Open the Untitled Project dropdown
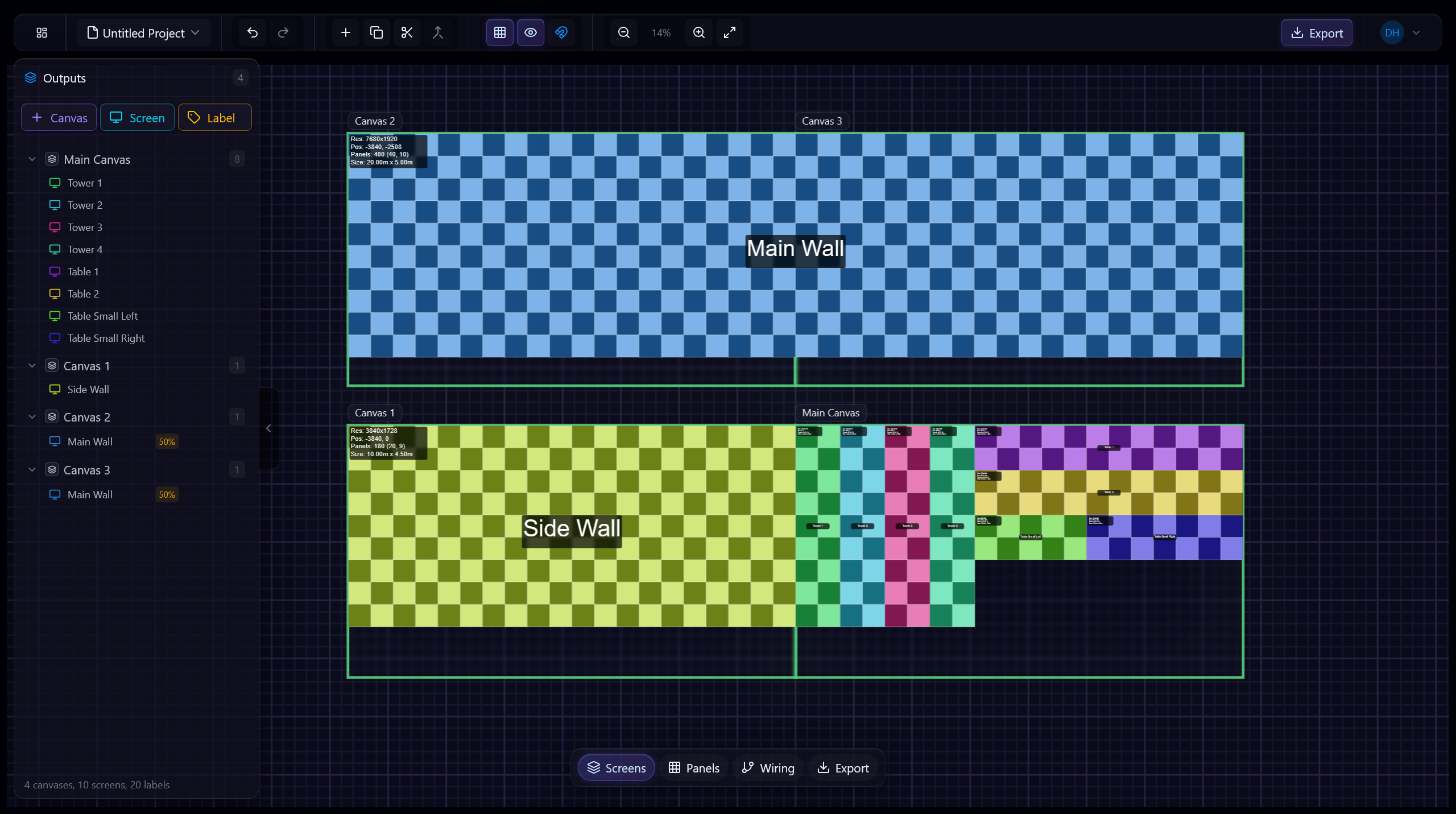The width and height of the screenshot is (1456, 814). [143, 32]
